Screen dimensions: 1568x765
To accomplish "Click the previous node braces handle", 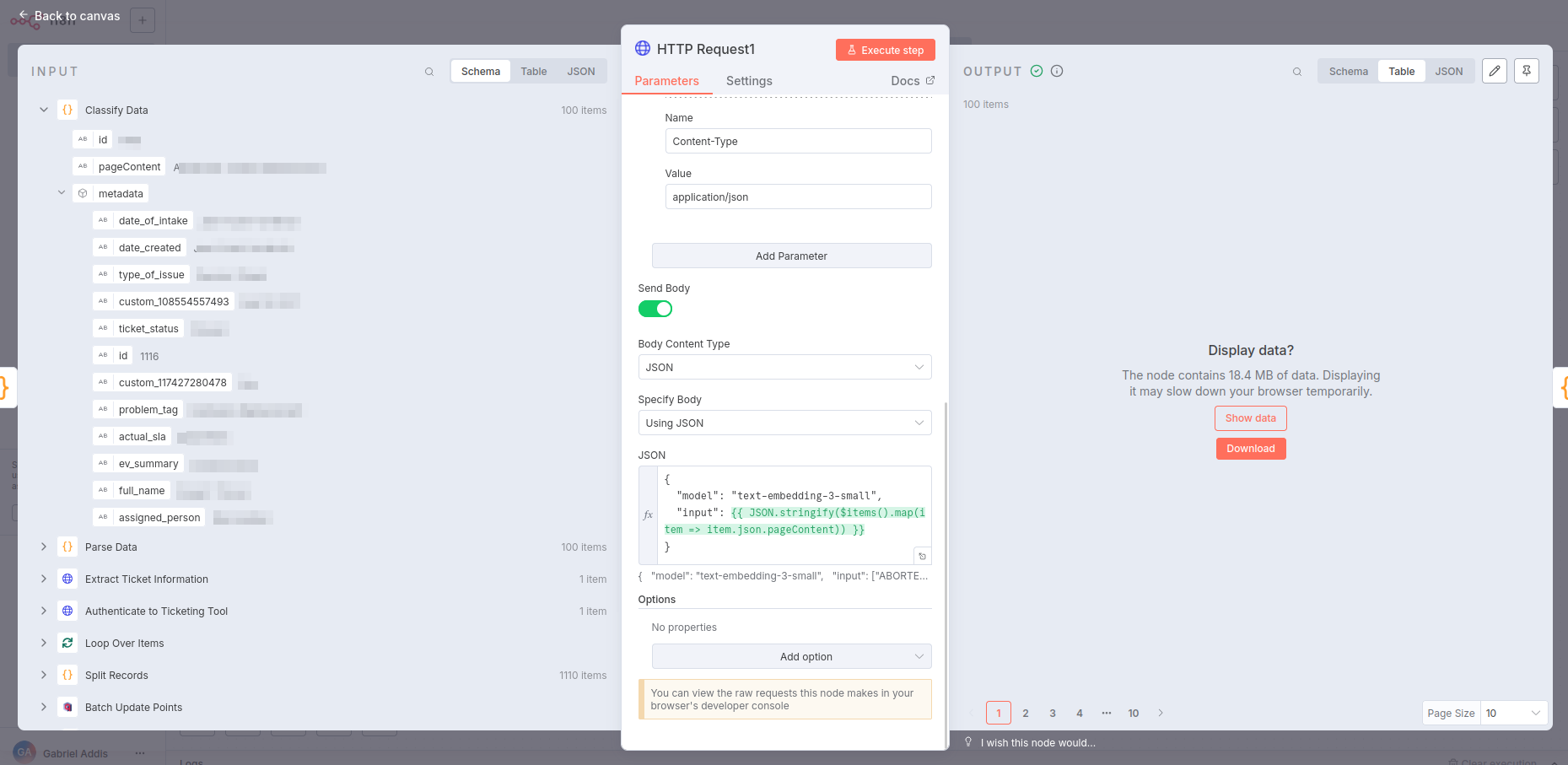I will coord(5,387).
